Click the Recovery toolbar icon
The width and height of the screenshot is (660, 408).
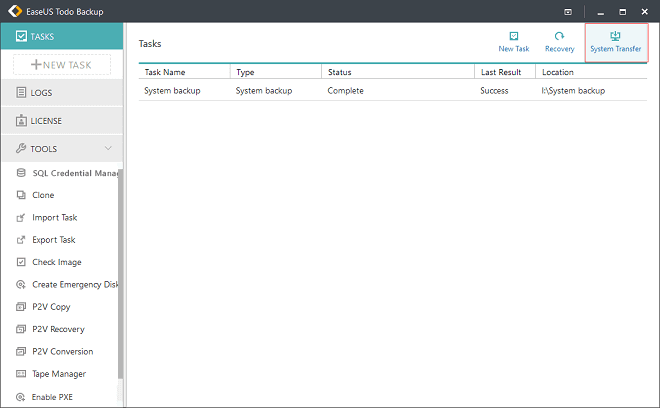(559, 36)
